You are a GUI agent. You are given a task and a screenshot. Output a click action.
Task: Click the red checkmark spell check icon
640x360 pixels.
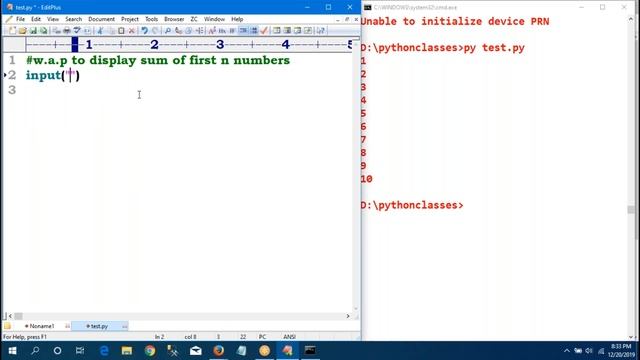pyautogui.click(x=264, y=31)
